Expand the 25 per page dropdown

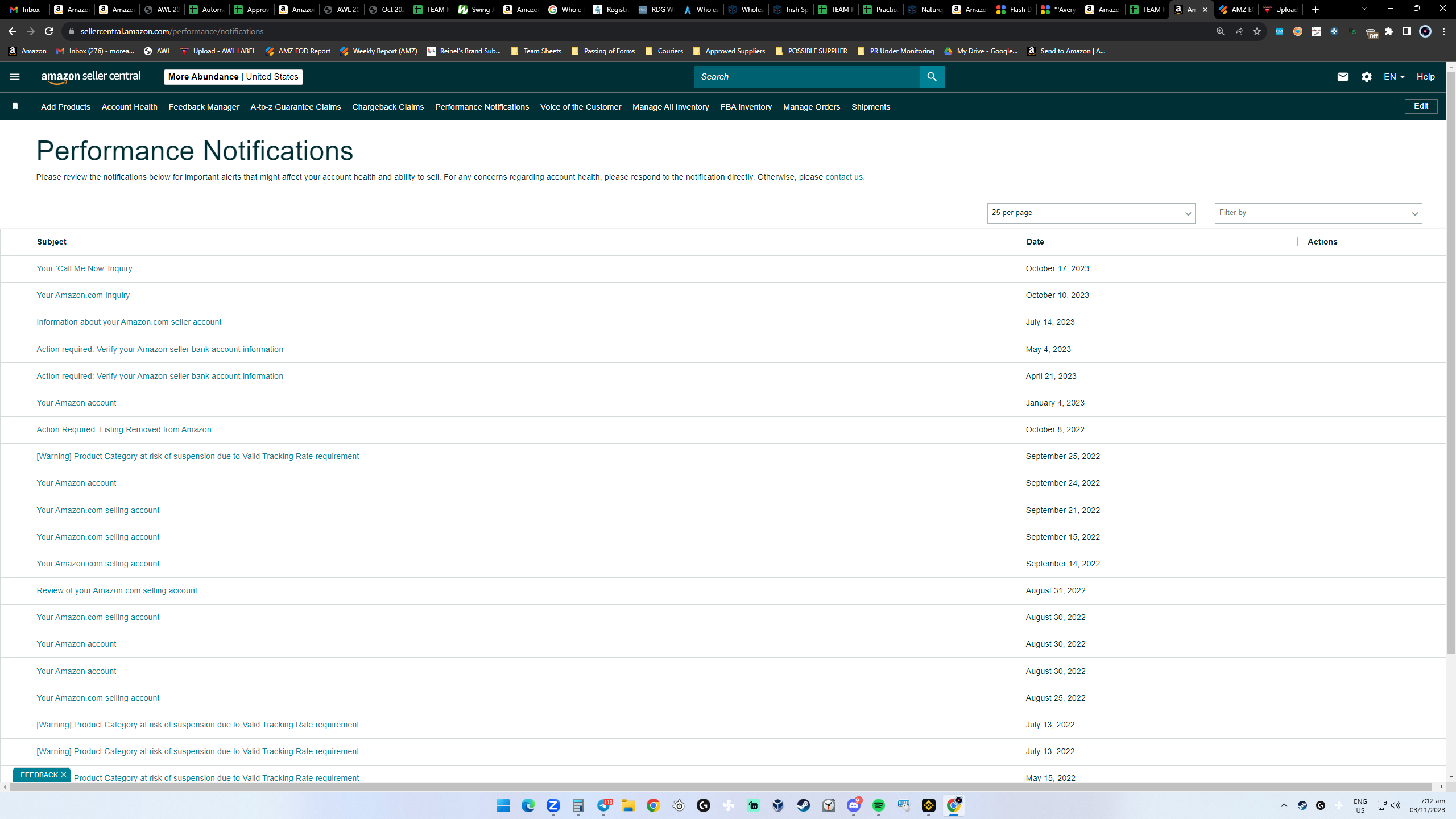pos(1091,213)
